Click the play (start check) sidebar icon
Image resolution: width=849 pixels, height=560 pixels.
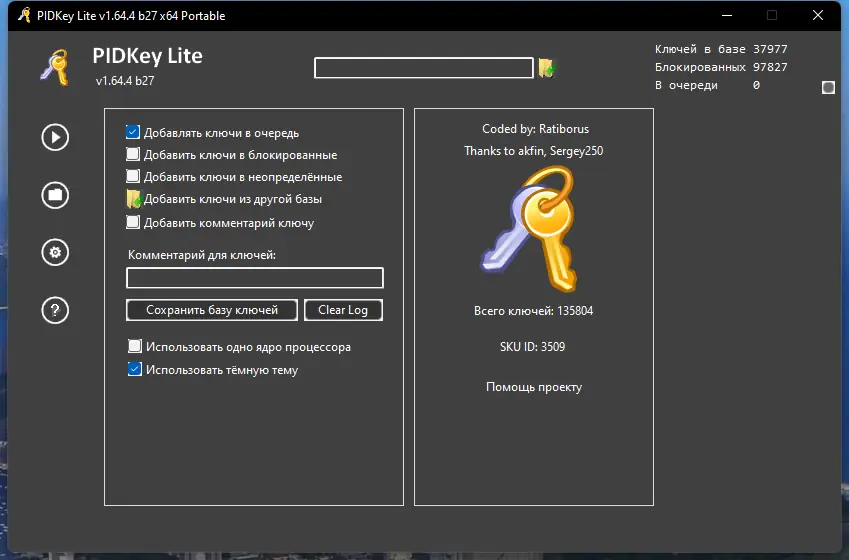[55, 137]
